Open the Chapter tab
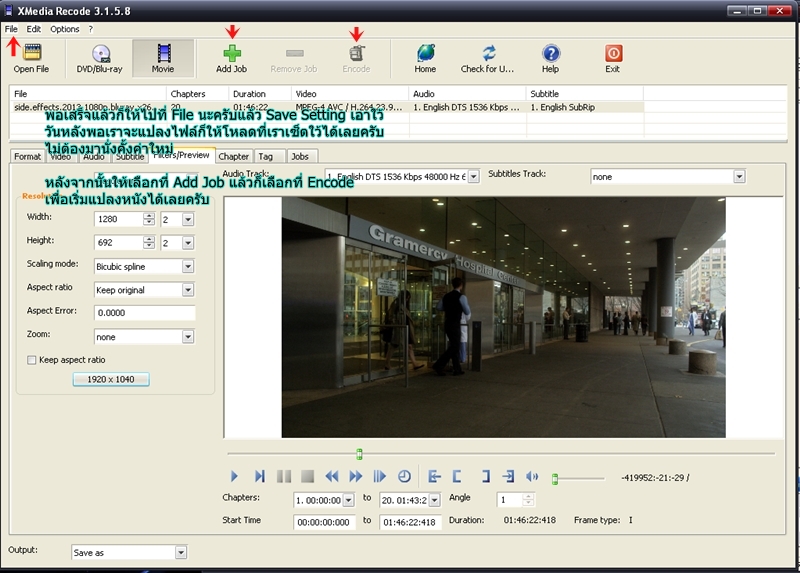Screen dimensions: 800x573 233,156
